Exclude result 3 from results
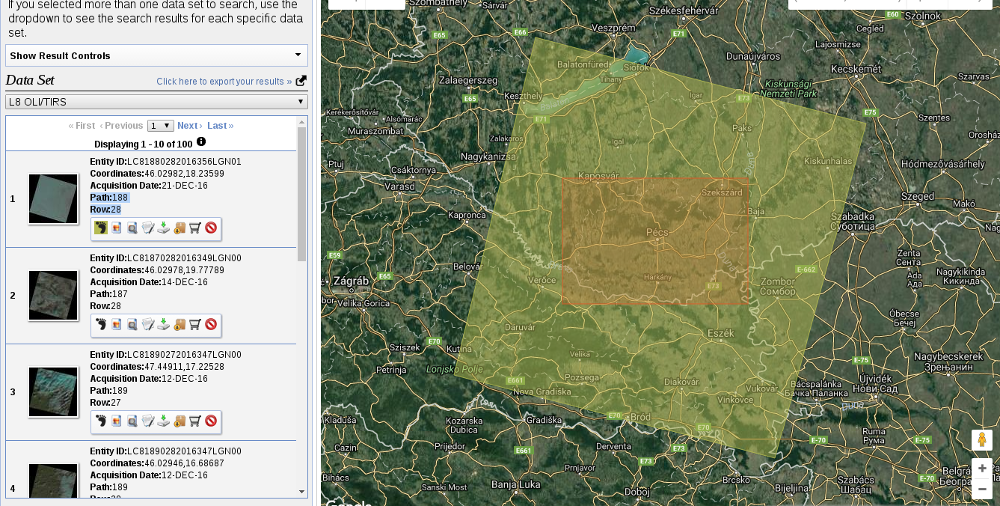 click(211, 420)
